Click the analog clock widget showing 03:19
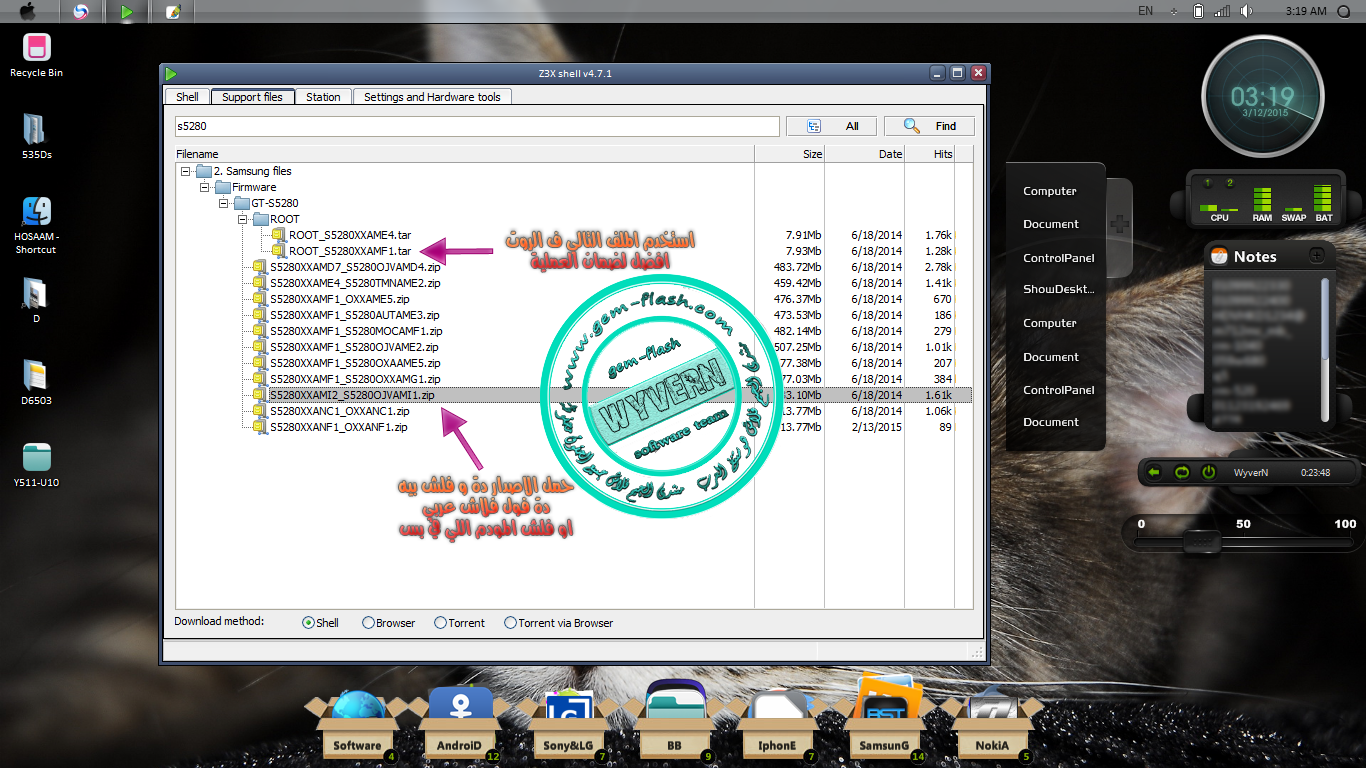 (1262, 97)
